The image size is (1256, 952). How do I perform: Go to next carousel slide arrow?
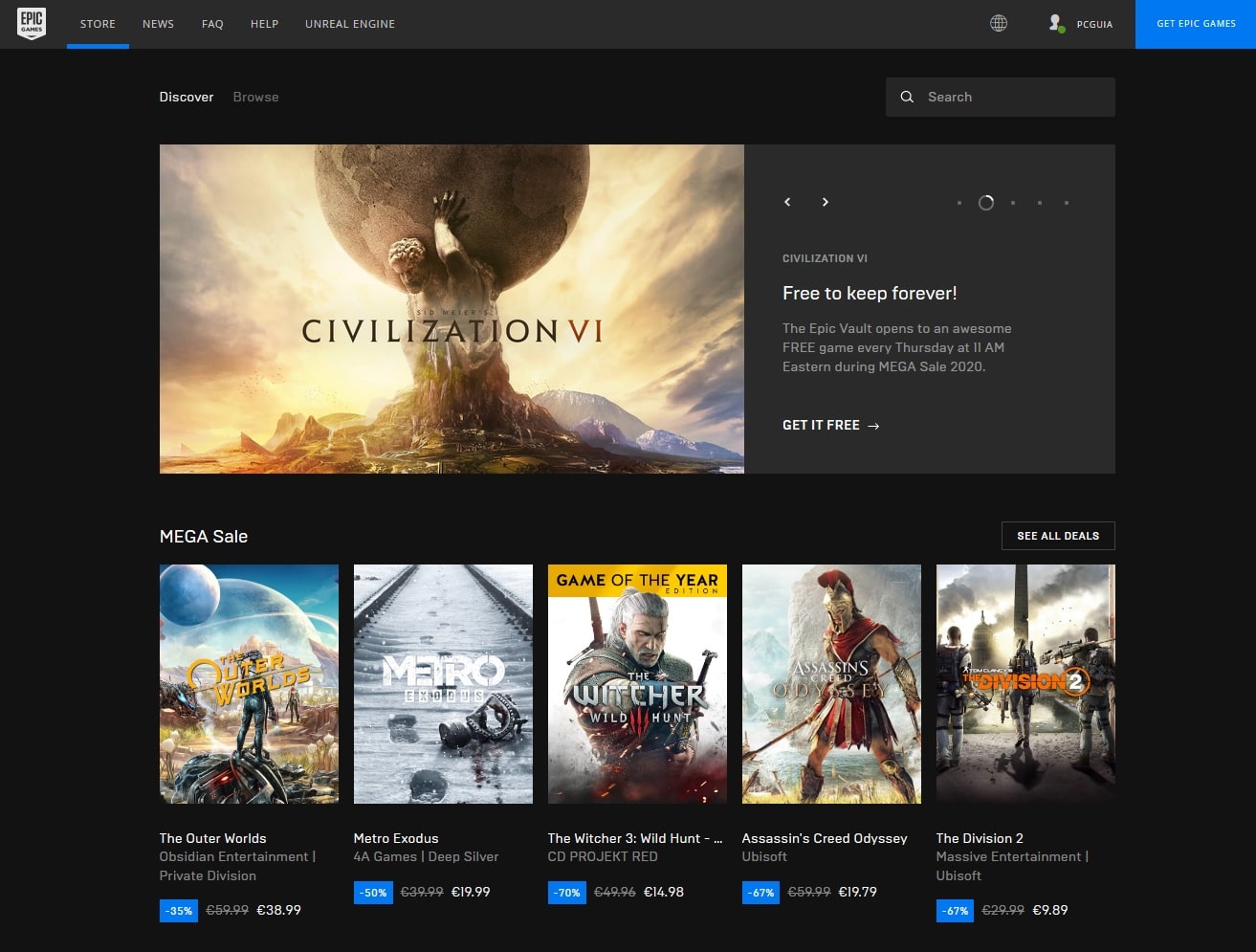tap(825, 202)
